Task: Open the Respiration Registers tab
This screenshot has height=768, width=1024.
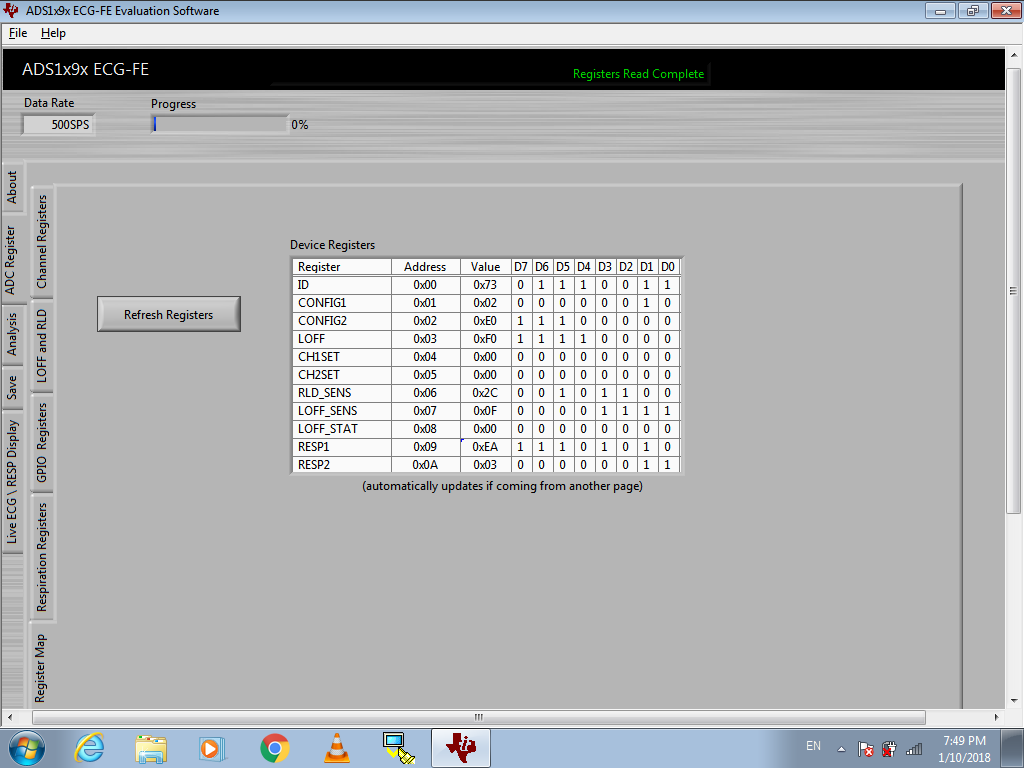Action: pyautogui.click(x=42, y=557)
